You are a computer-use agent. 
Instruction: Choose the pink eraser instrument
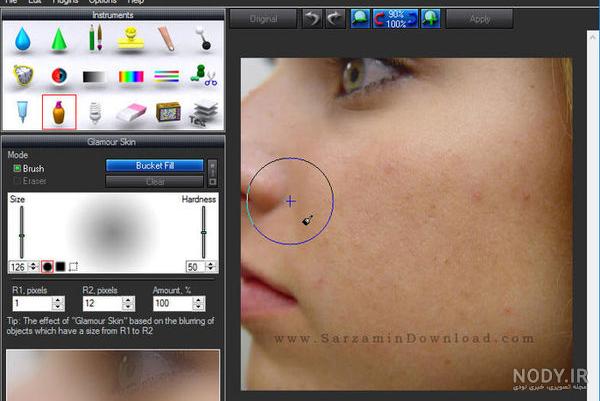click(x=131, y=112)
